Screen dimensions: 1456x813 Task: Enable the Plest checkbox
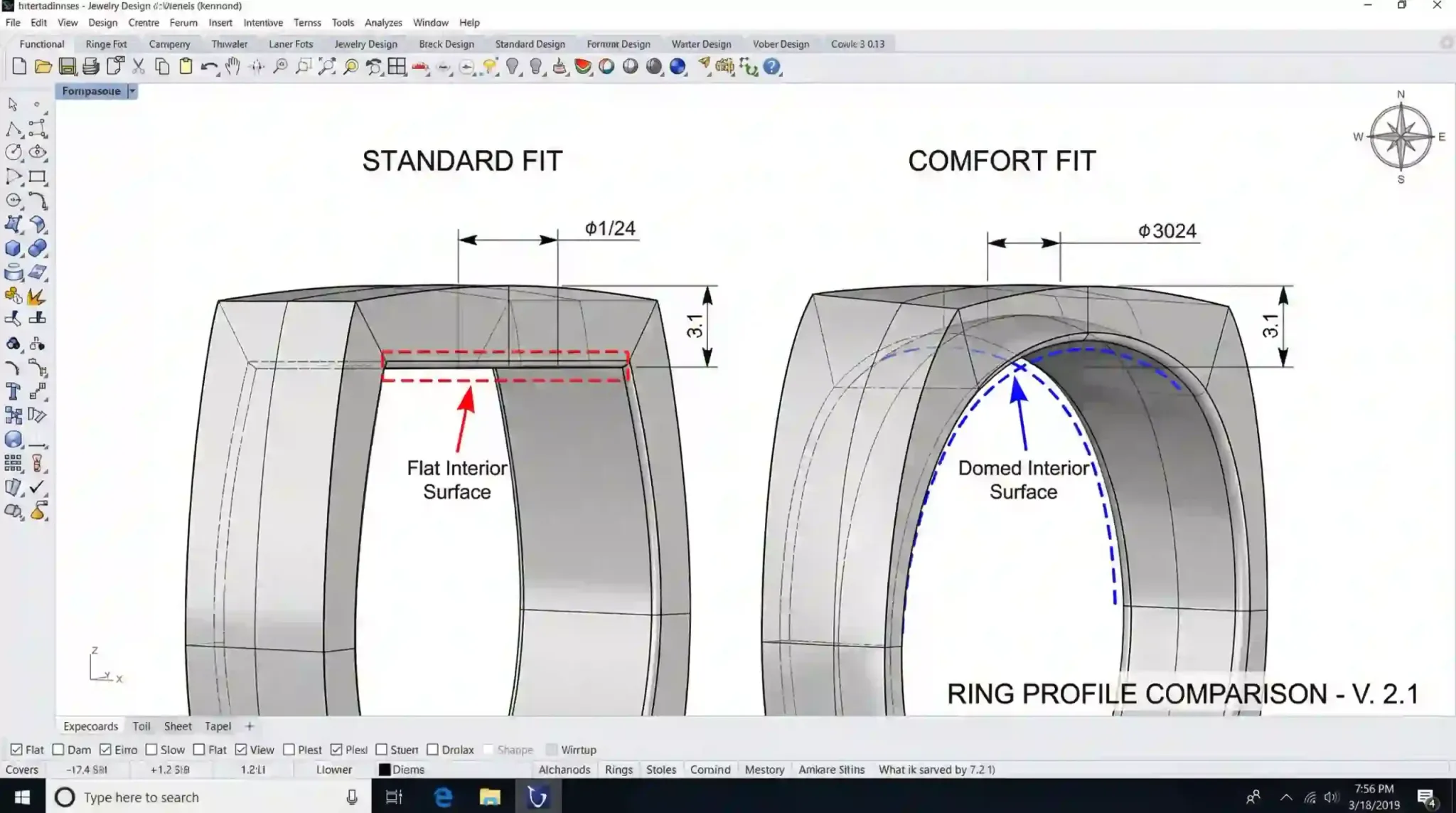pyautogui.click(x=289, y=750)
